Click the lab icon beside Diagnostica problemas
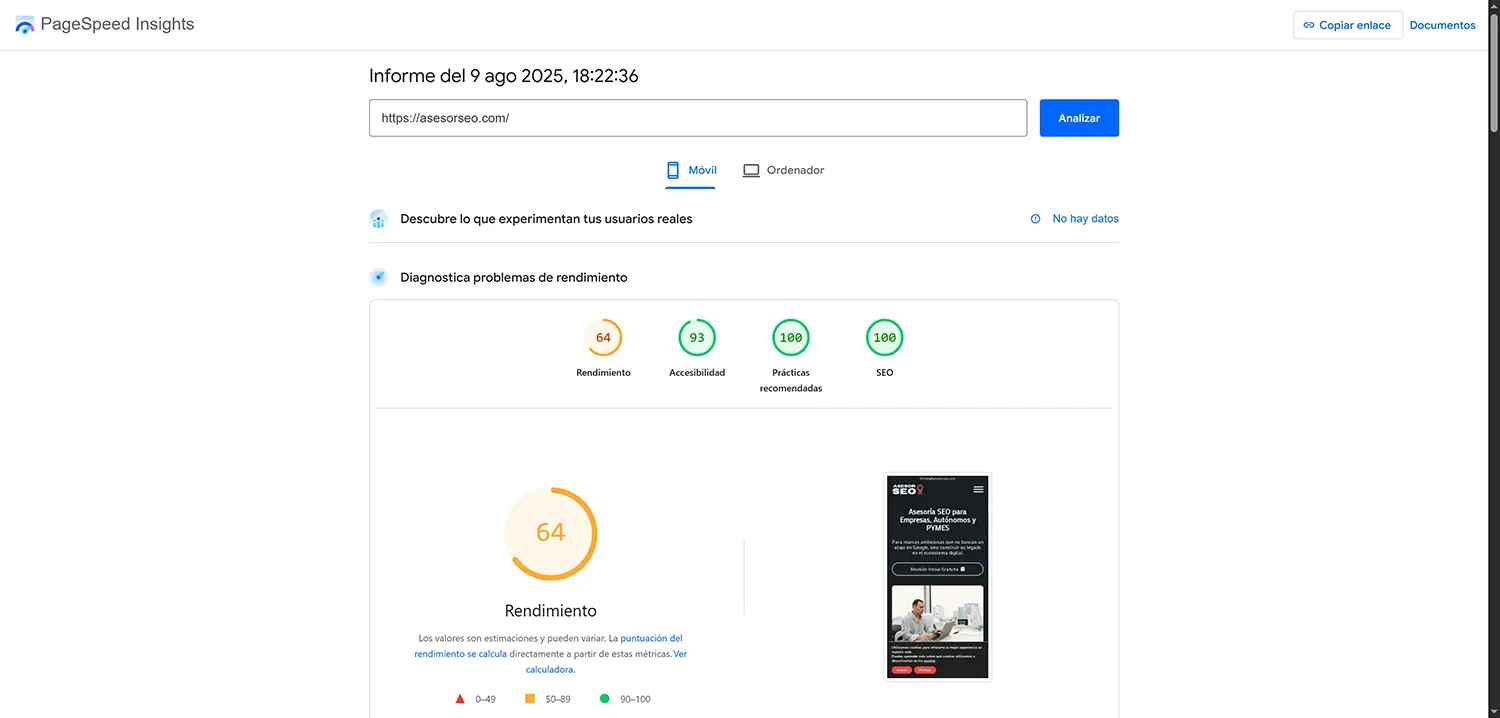The image size is (1500, 718). tap(378, 277)
